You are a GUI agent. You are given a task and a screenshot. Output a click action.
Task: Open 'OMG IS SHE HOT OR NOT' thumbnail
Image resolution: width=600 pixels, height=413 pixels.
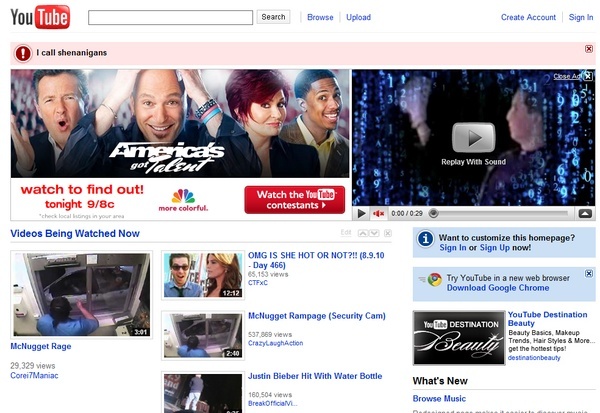coord(203,275)
